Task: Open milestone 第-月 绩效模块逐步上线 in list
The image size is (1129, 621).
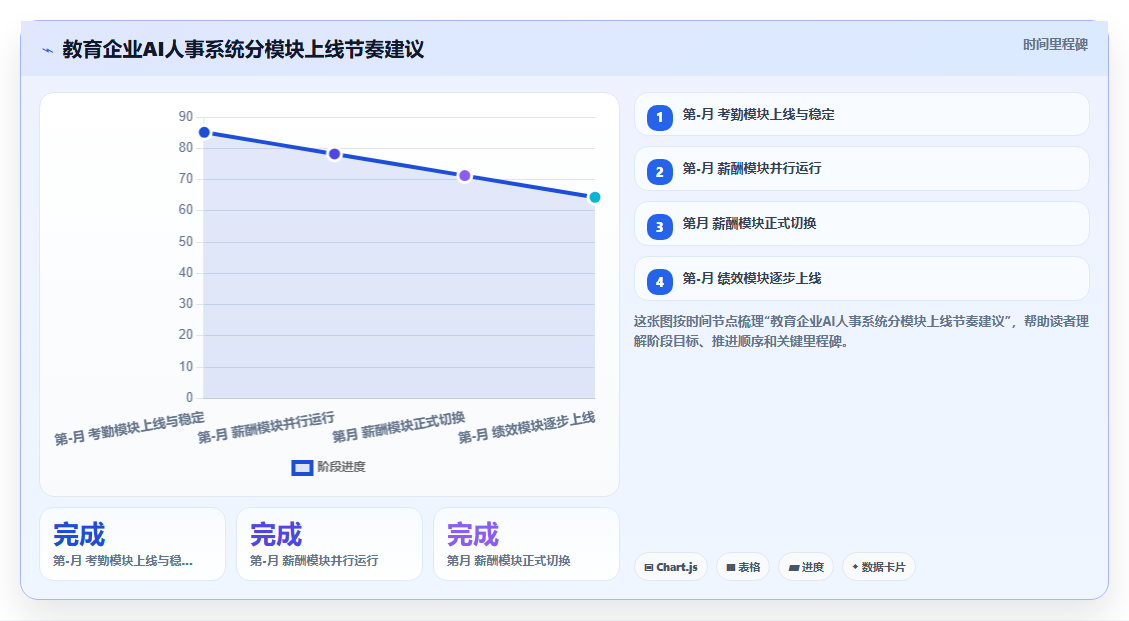Action: pyautogui.click(x=861, y=278)
